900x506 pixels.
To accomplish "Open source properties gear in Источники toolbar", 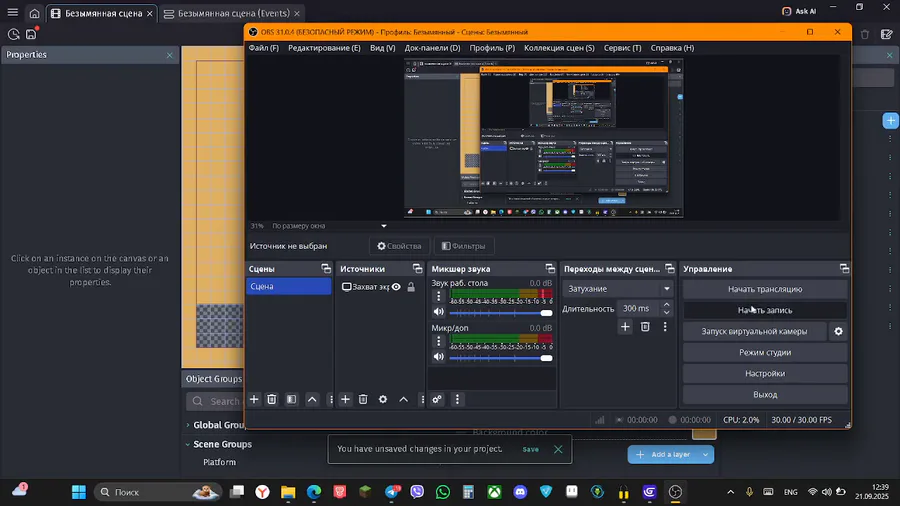I will coord(383,399).
